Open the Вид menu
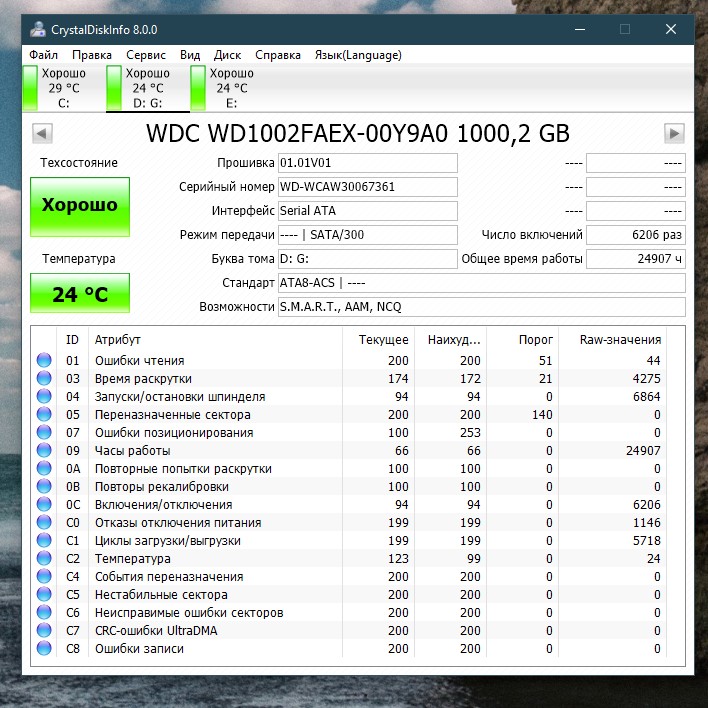 190,55
